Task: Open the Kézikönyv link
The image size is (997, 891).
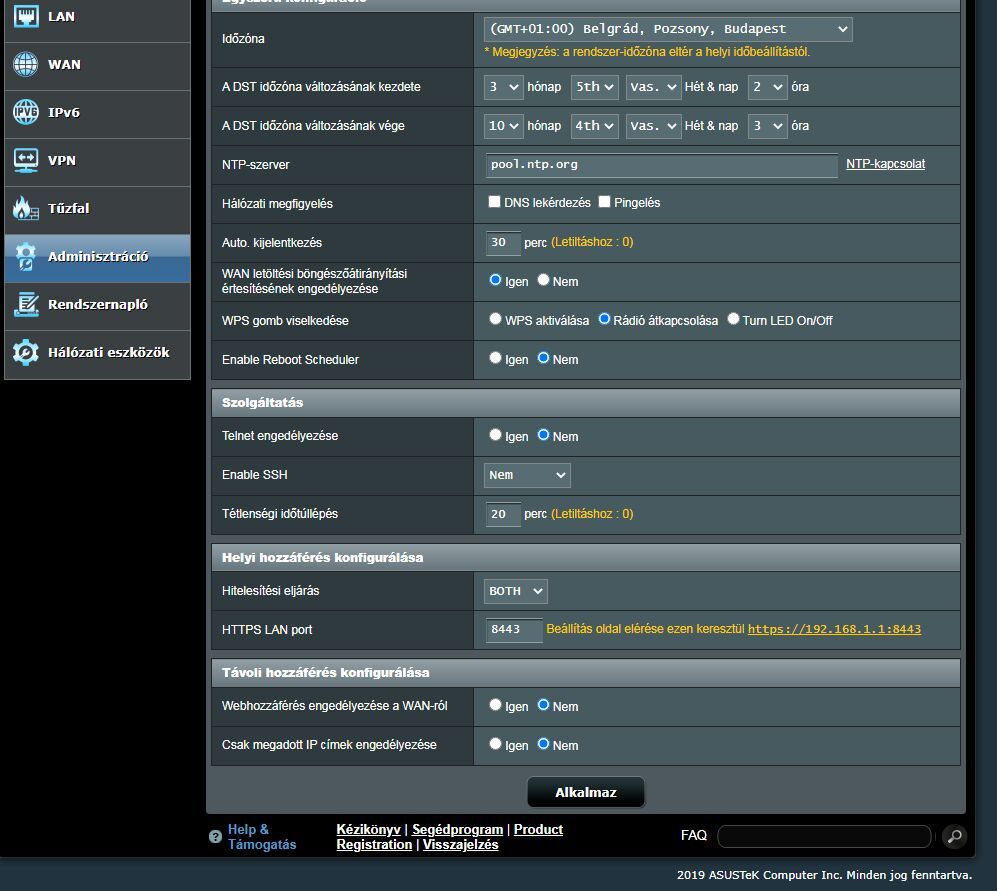Action: 368,829
